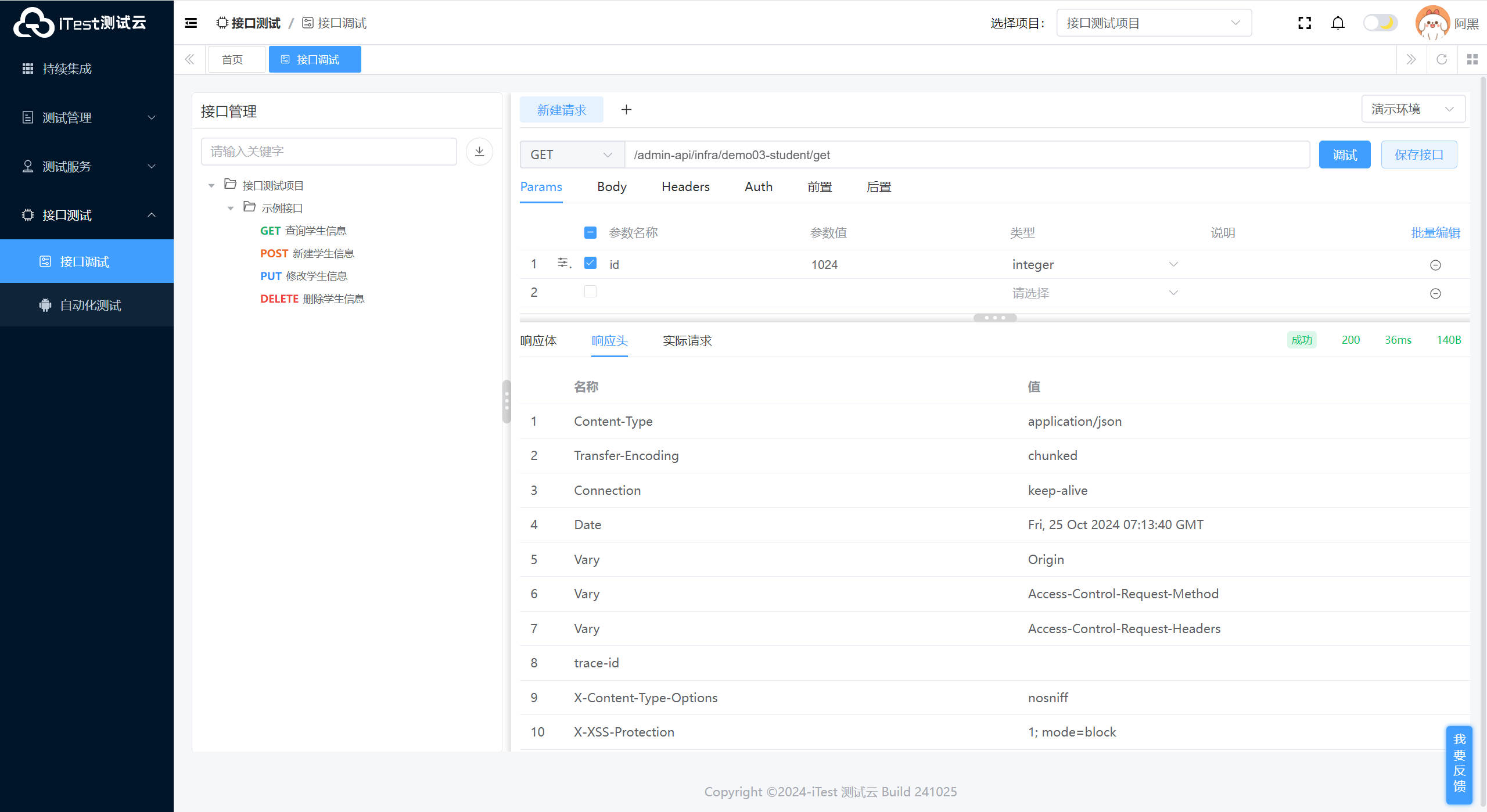
Task: Switch to 响应体 response tab
Action: tap(538, 341)
